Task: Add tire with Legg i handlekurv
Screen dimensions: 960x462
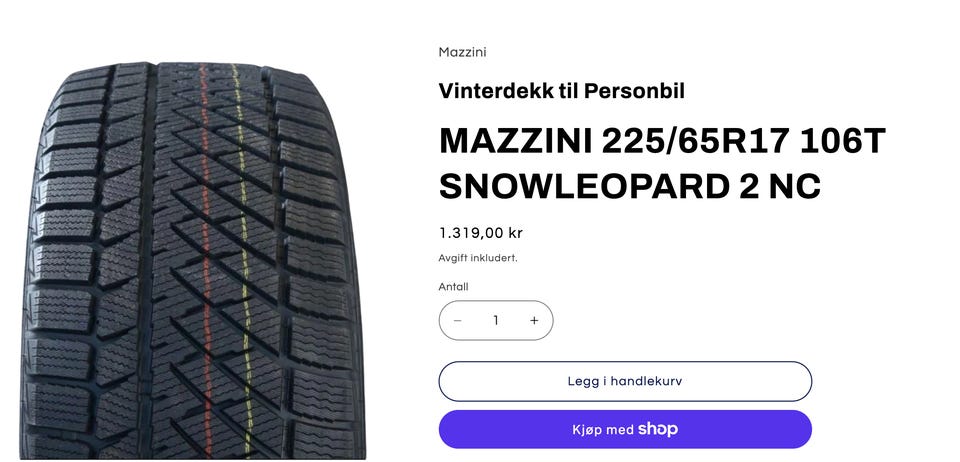Action: tap(625, 381)
